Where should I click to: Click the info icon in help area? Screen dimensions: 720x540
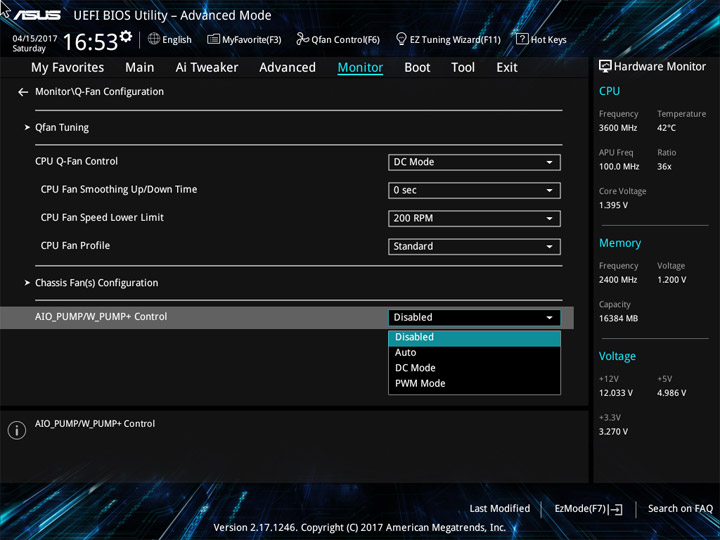coord(17,430)
